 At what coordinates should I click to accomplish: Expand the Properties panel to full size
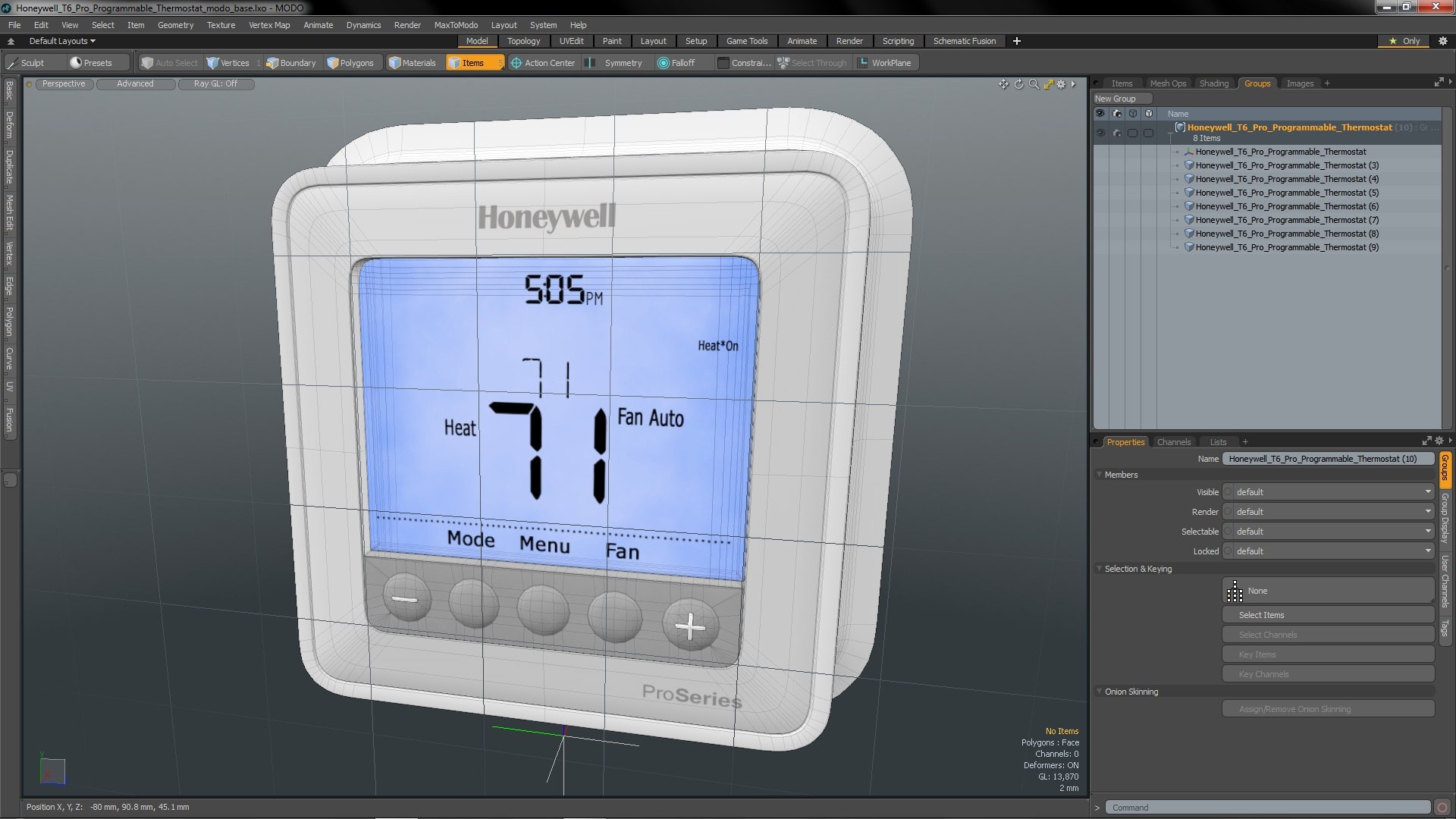pos(1426,441)
